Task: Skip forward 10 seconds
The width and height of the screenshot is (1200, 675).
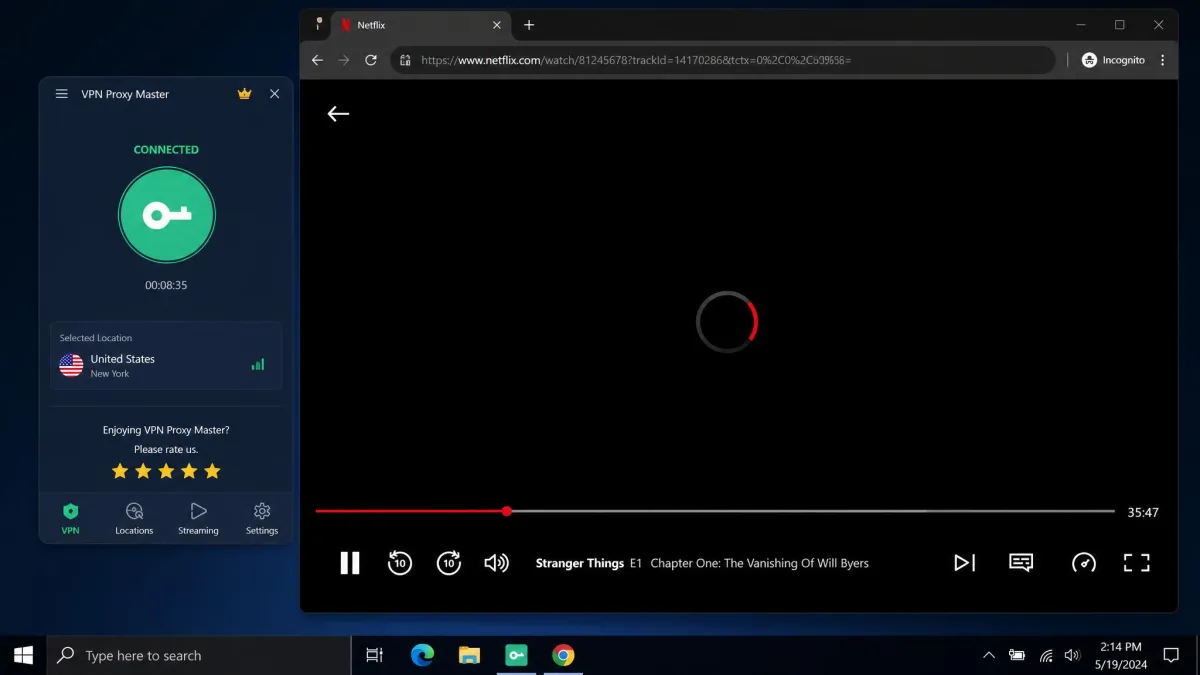Action: (x=449, y=563)
